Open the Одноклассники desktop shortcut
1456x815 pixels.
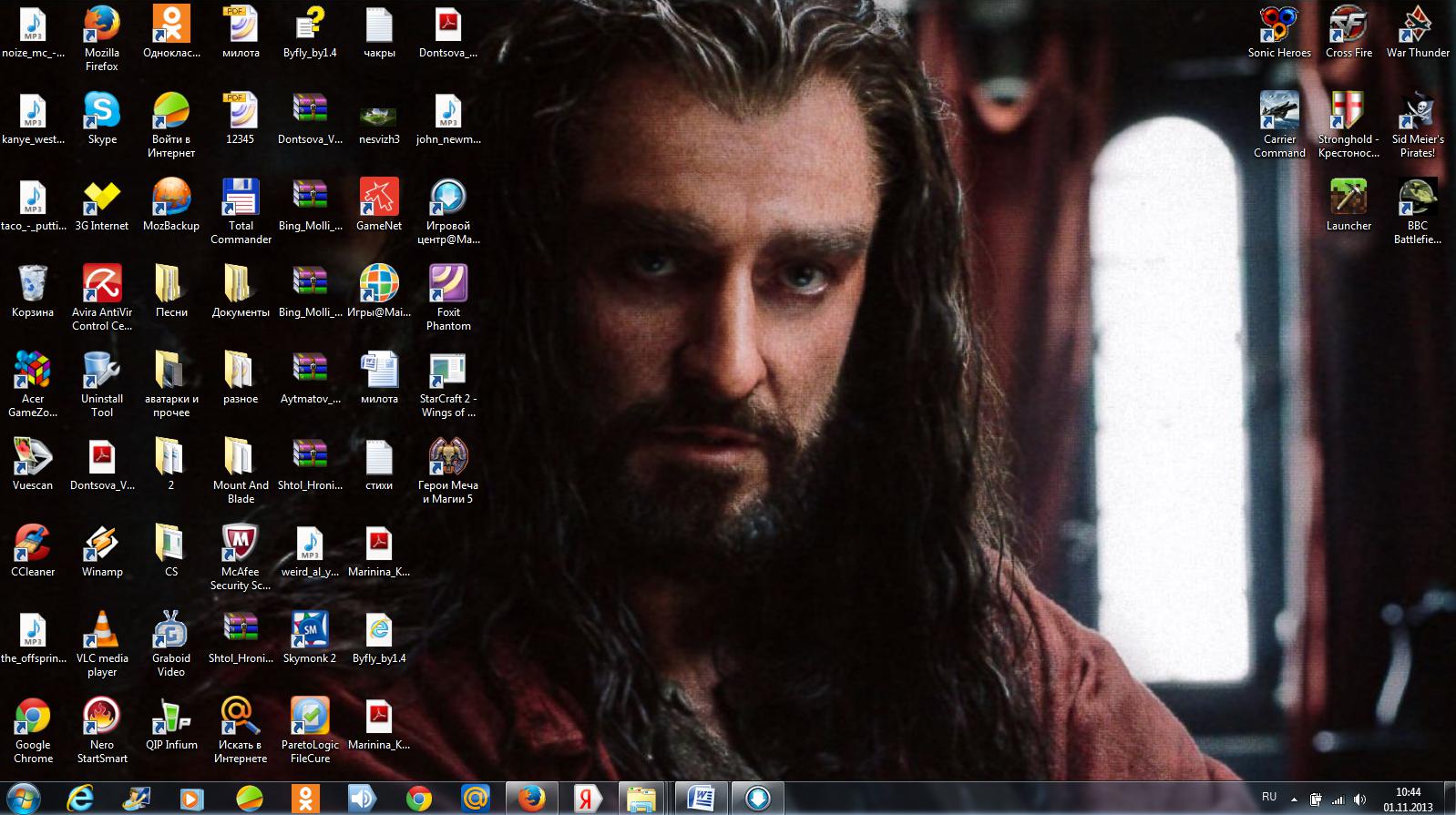point(171,33)
